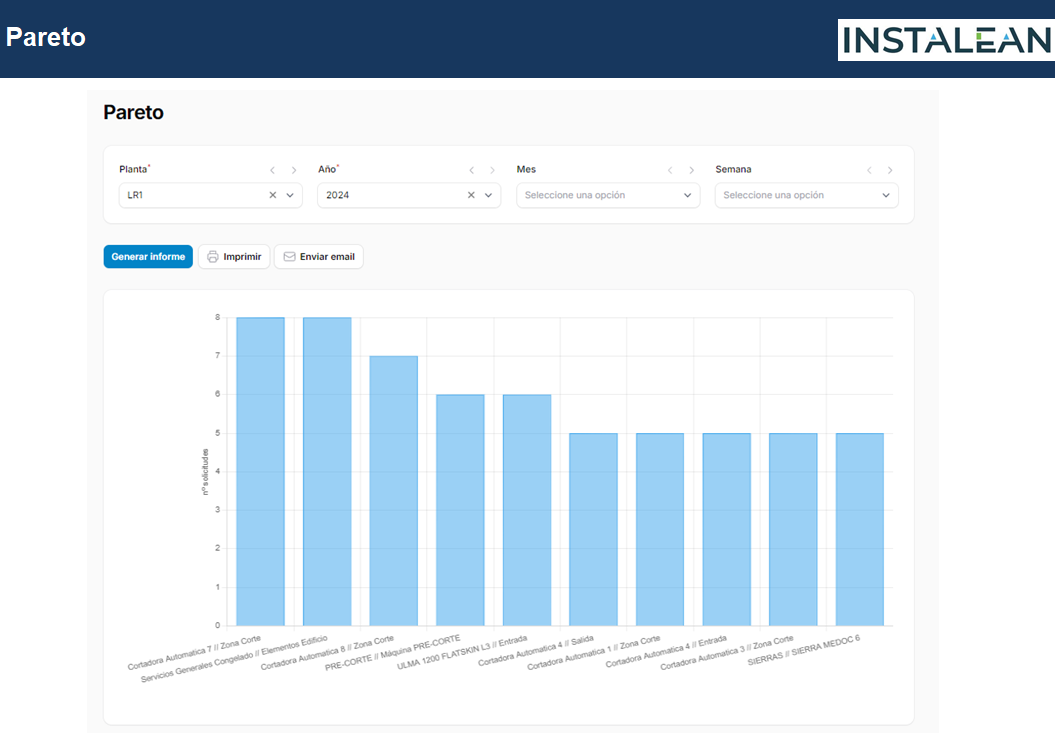Go to next year using Año arrow
1055x750 pixels.
492,170
